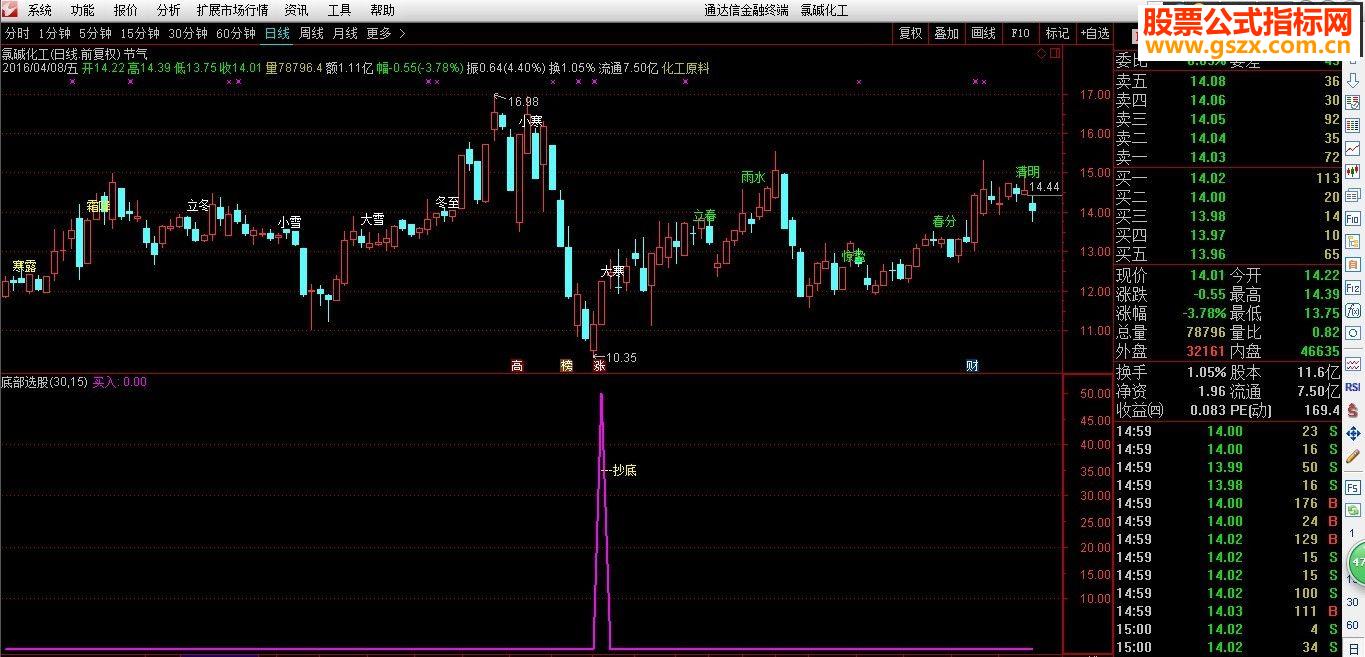Open the 扩展市场行情 menu

(232, 10)
